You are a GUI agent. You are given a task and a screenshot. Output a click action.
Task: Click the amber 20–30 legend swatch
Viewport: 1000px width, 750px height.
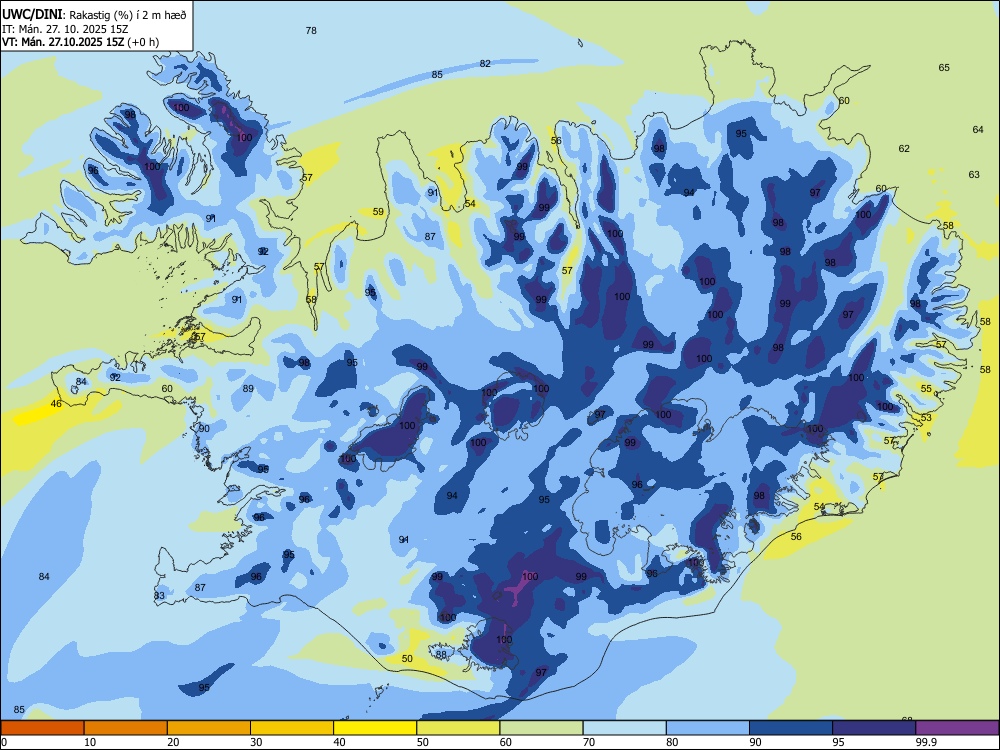coord(209,728)
